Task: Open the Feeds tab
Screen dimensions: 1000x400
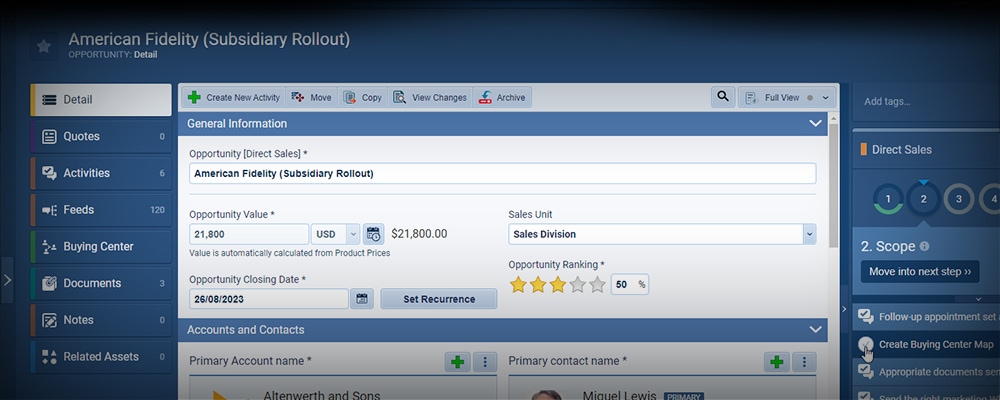Action: (101, 210)
